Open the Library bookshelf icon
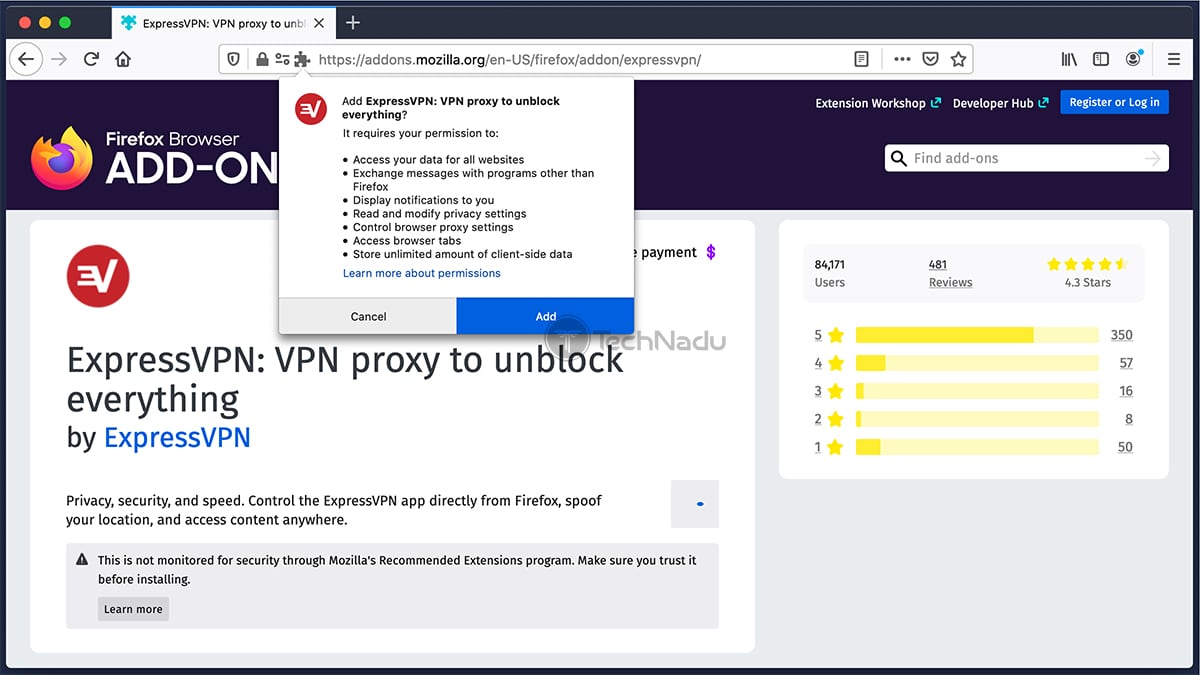1200x675 pixels. pyautogui.click(x=1069, y=59)
